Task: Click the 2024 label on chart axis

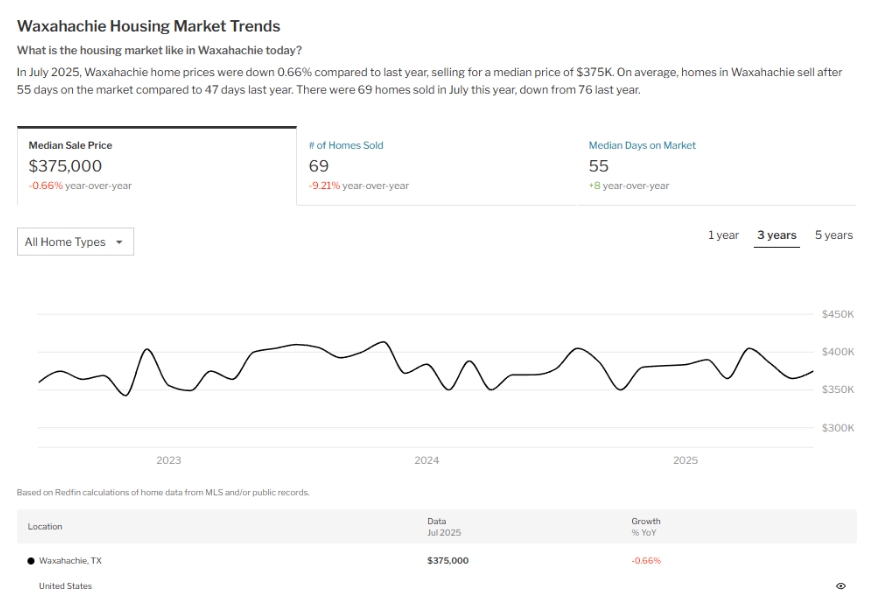Action: click(x=427, y=461)
